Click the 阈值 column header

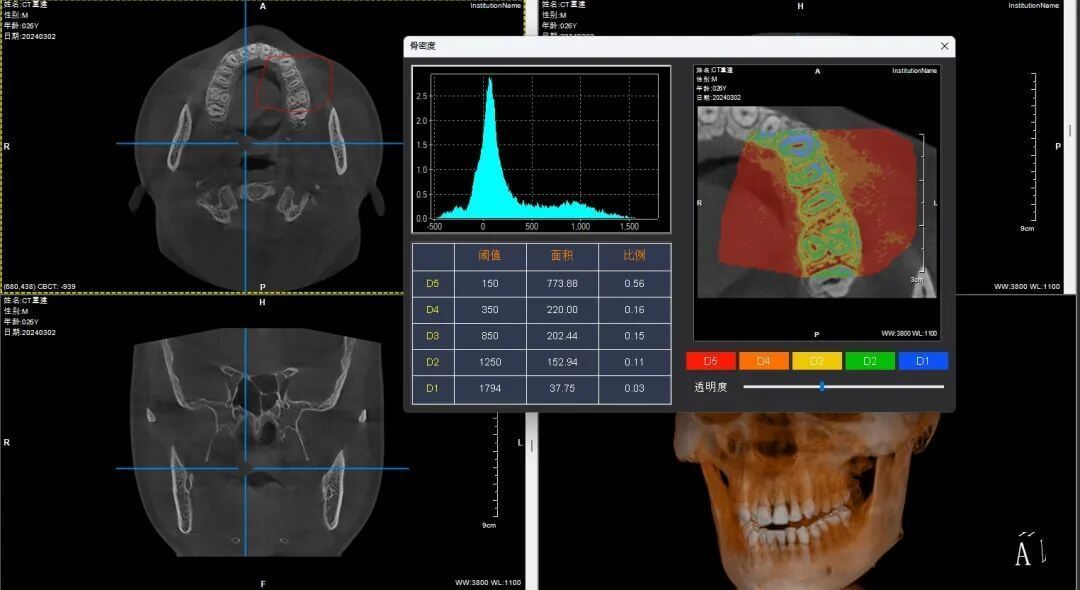(490, 255)
